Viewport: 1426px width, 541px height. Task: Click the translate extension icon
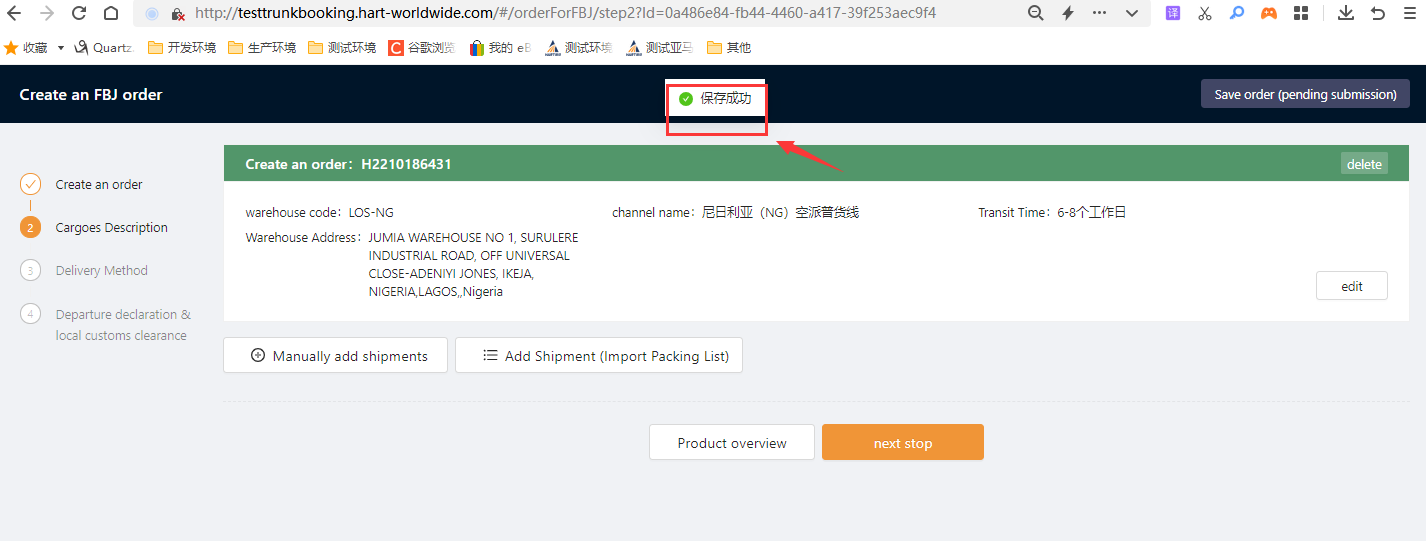click(1172, 13)
